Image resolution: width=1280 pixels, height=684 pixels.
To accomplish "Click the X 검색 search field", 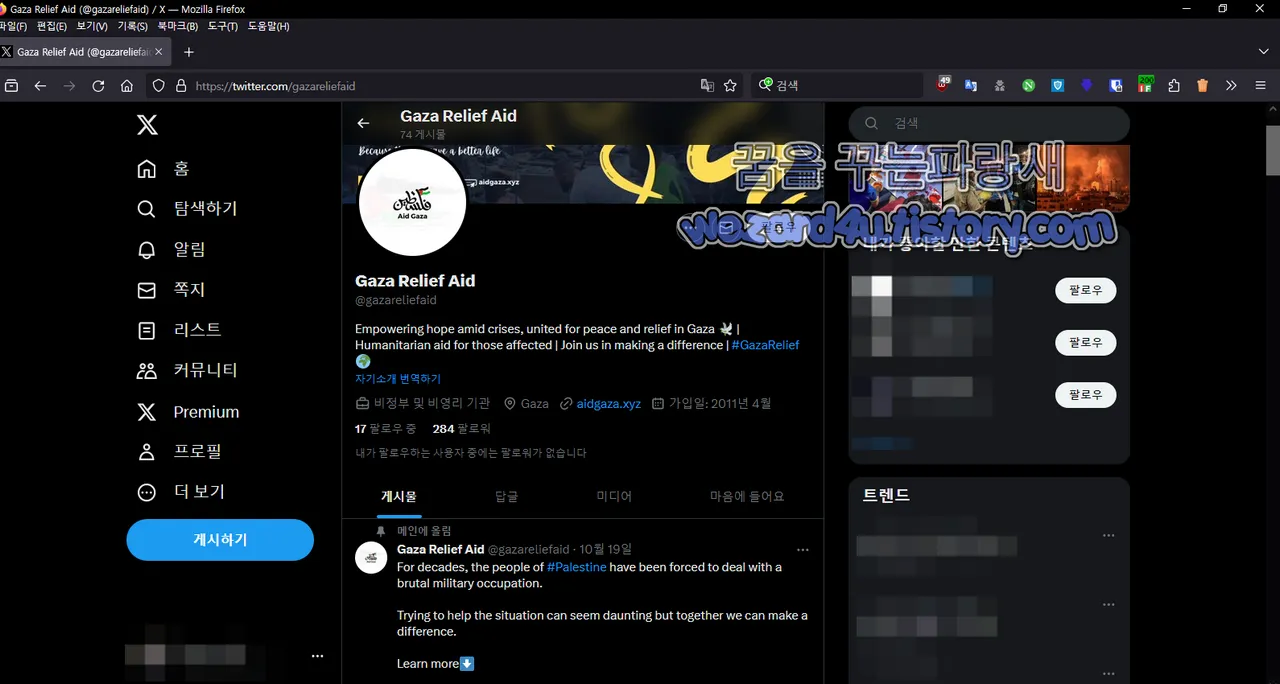I will click(x=989, y=123).
